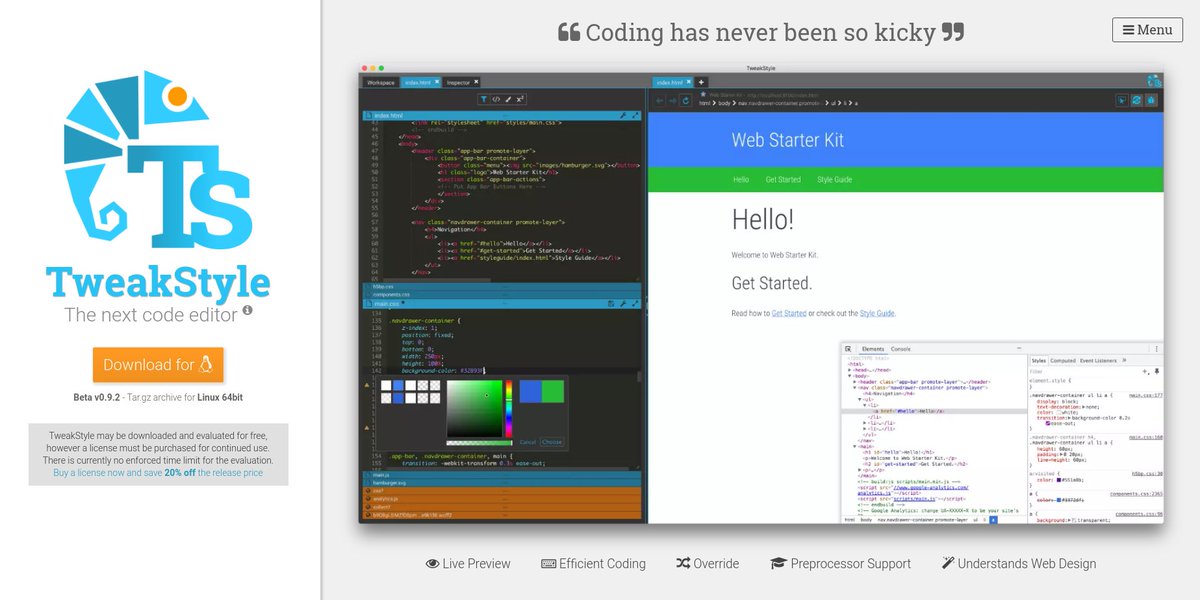Toggle the funnel filter icon in editor toolbar
Image resolution: width=1200 pixels, height=600 pixels.
tap(483, 99)
